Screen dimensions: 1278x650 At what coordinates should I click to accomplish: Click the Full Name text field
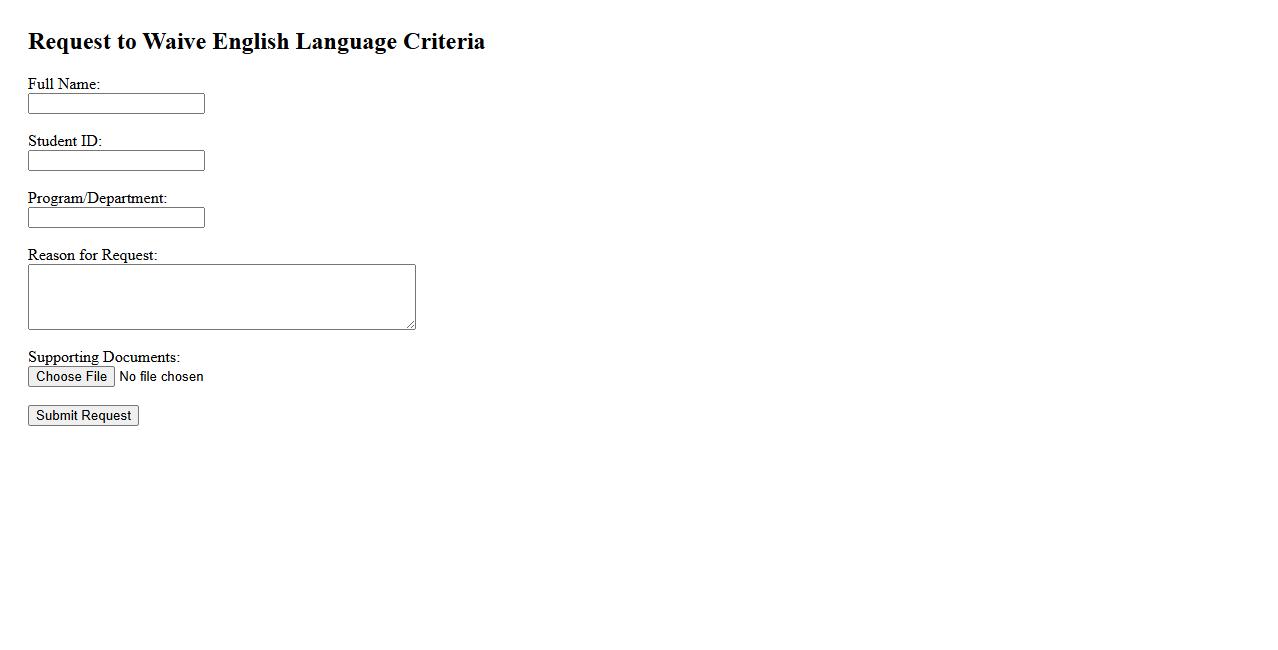click(116, 104)
